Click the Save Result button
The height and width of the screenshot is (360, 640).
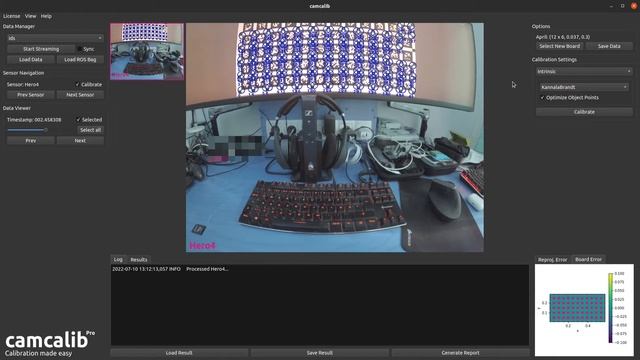click(320, 353)
